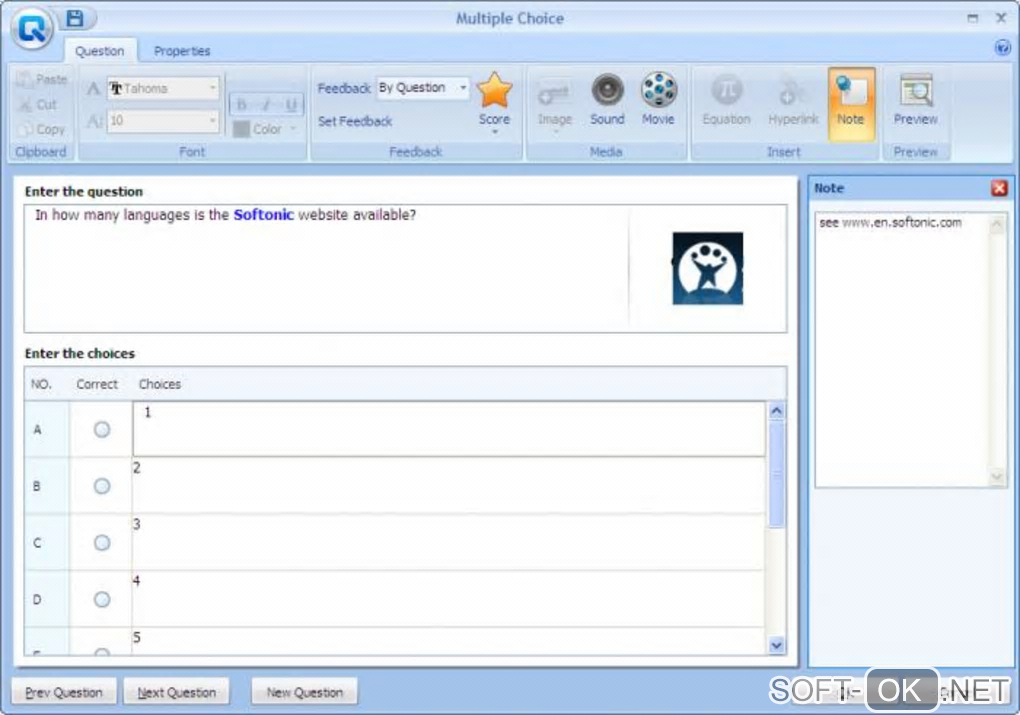
Task: Toggle Underline formatting button
Action: point(290,104)
